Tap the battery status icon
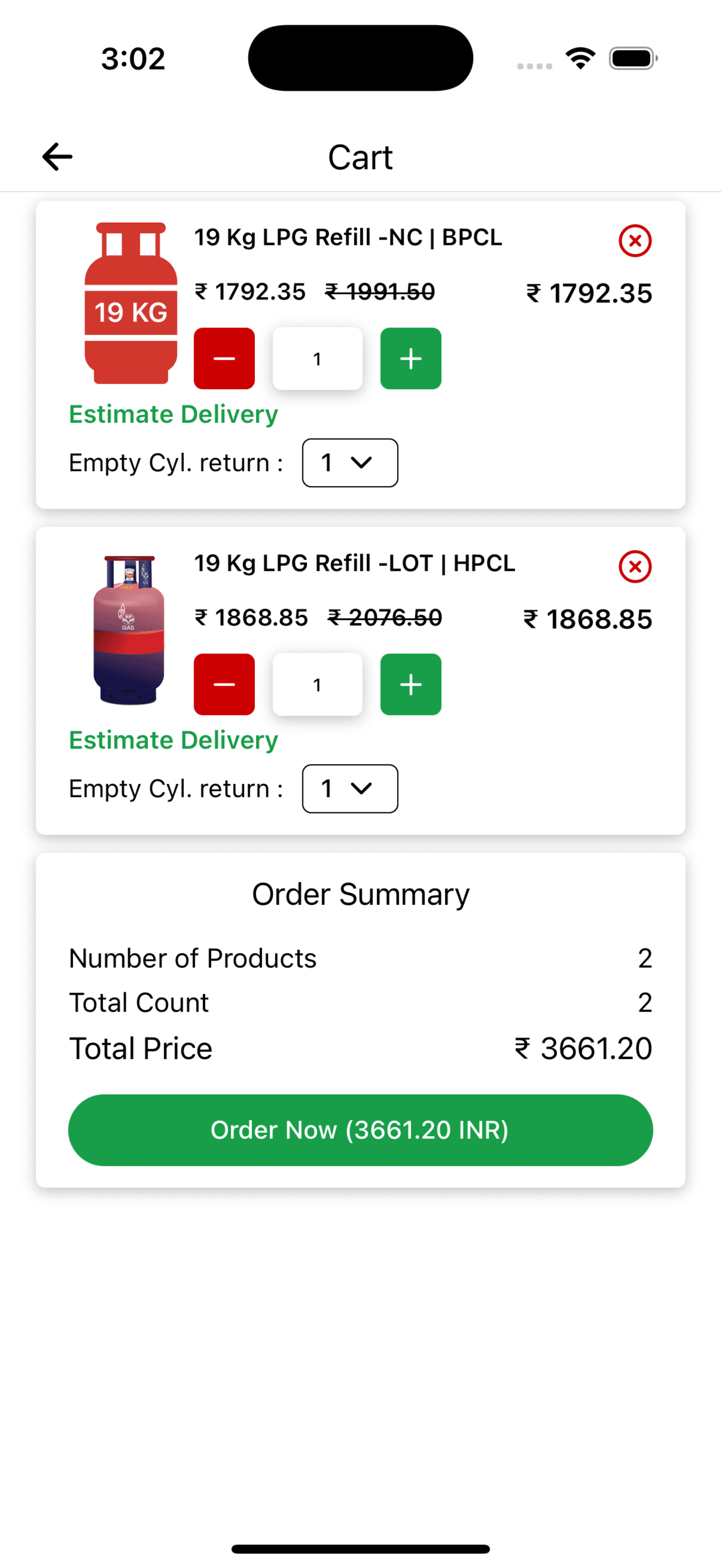Image resolution: width=722 pixels, height=1568 pixels. 632,58
